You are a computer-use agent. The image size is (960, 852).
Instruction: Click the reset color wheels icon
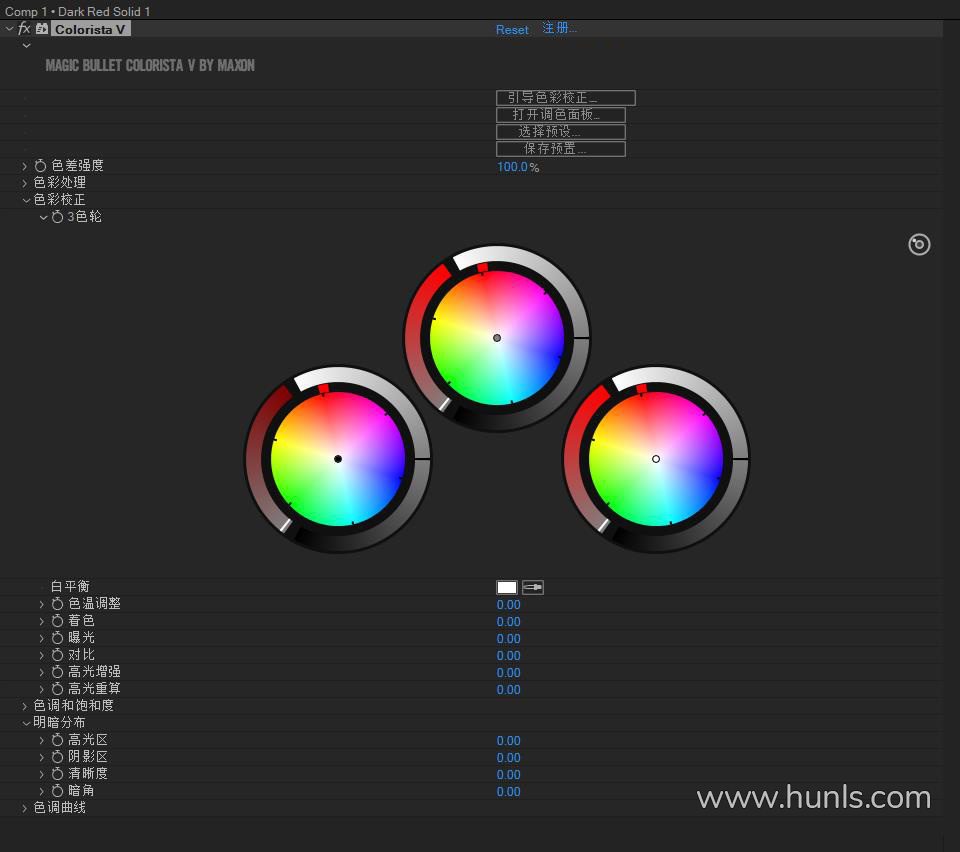[919, 245]
